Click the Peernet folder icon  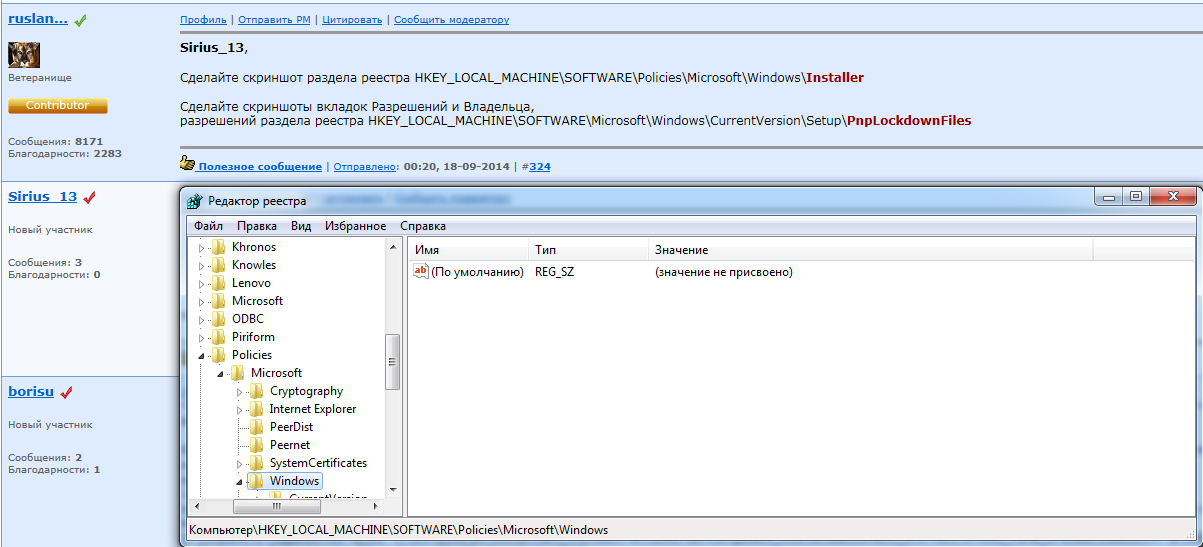256,445
